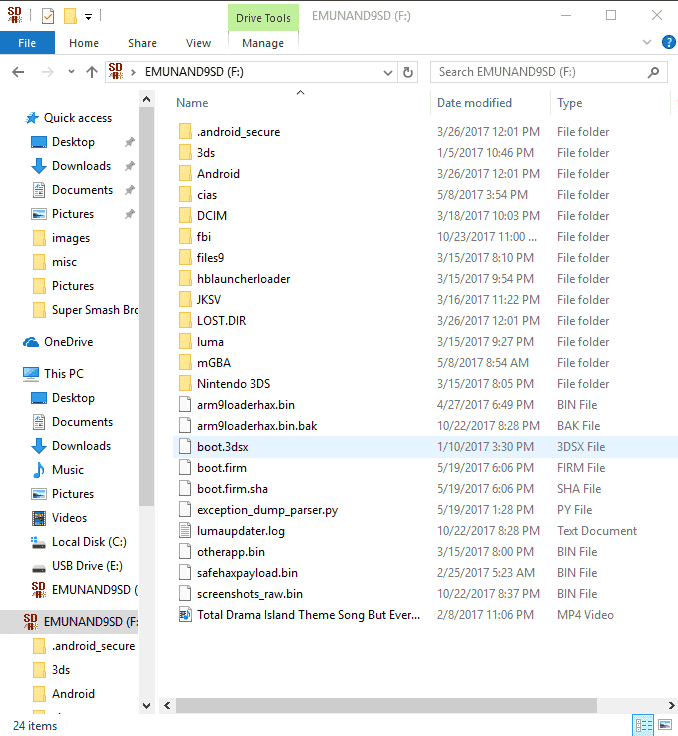Open pinned Downloads under Quick access
This screenshot has height=736, width=678.
tap(81, 166)
